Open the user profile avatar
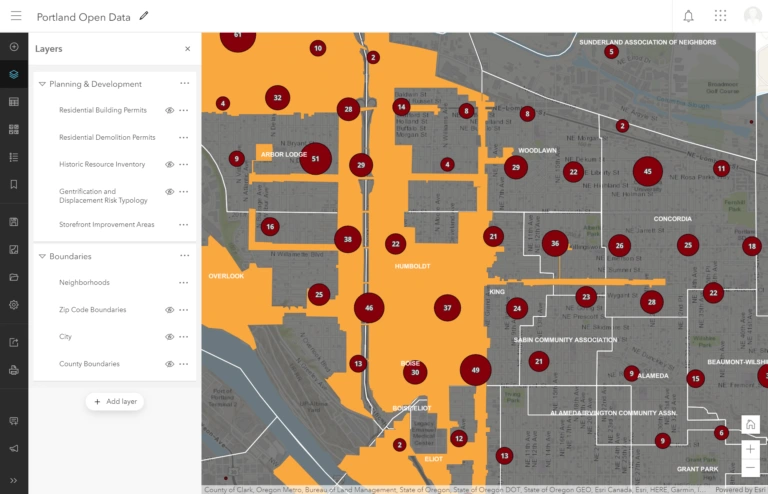 point(752,16)
